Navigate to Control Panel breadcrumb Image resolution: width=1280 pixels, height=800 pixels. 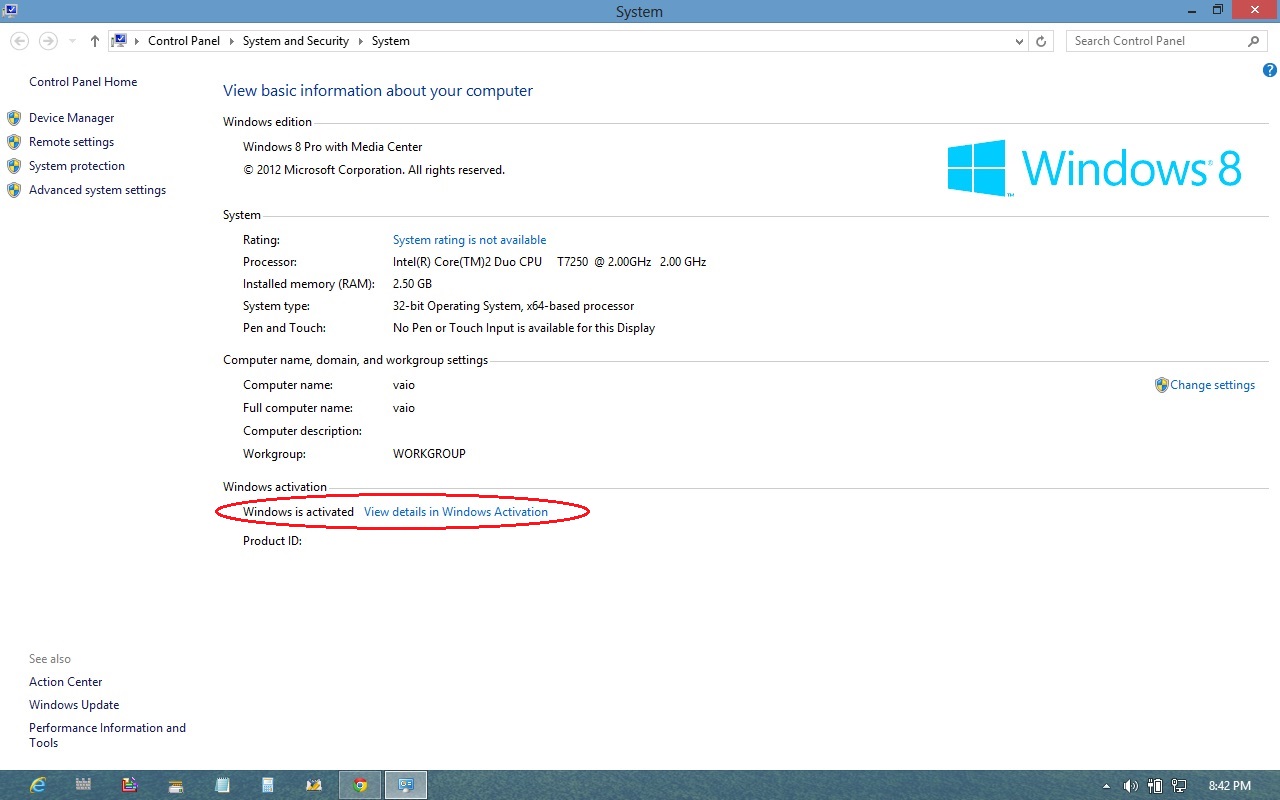(184, 41)
